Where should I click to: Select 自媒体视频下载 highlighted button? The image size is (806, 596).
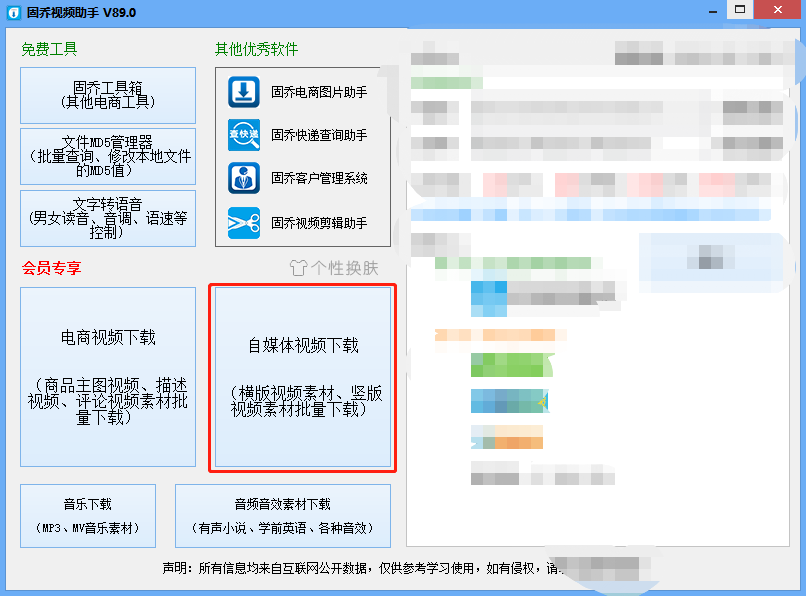click(303, 377)
